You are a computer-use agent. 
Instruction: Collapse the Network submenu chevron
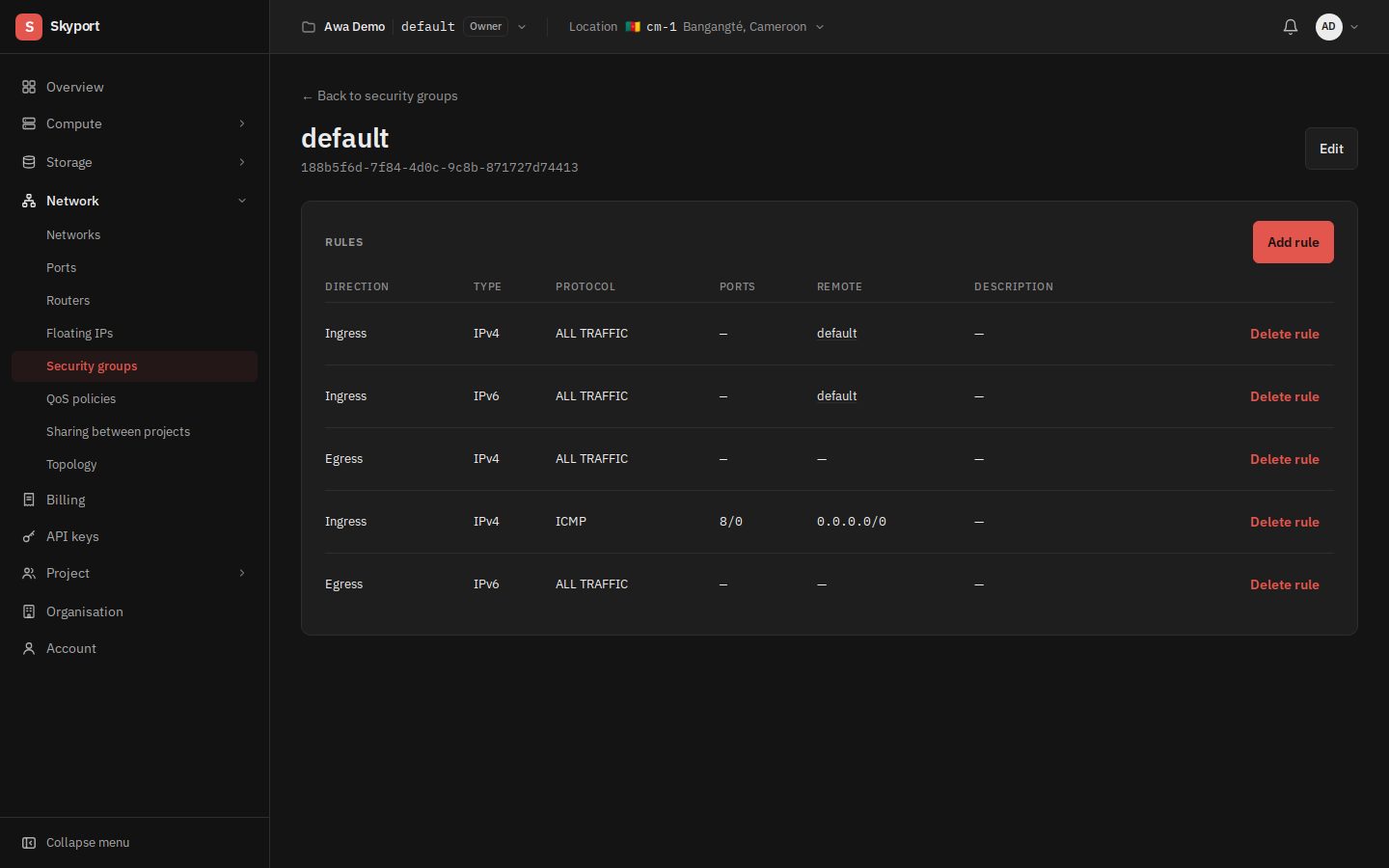[x=242, y=201]
